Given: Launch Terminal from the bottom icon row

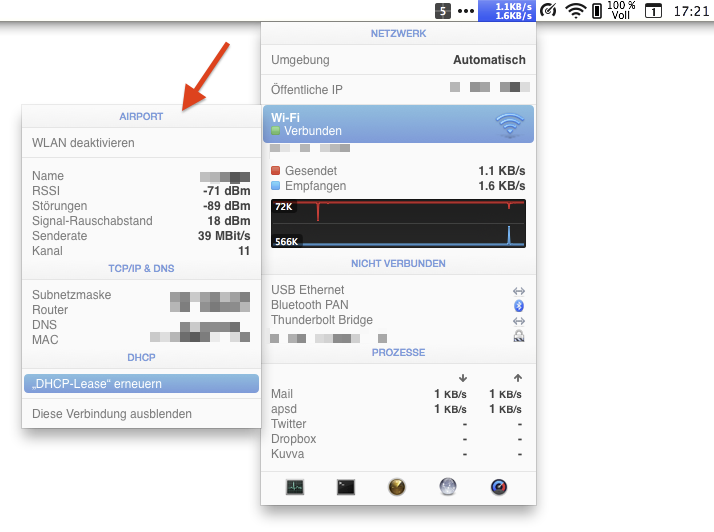Looking at the screenshot, I should 345,487.
